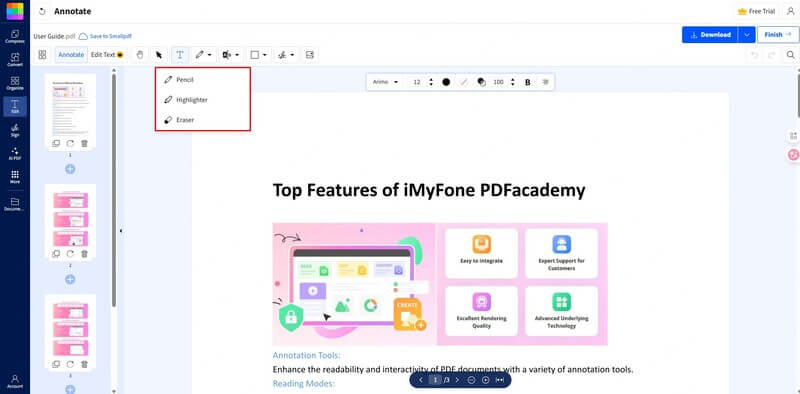Select the Text tool in toolbar
800x394 pixels.
pyautogui.click(x=180, y=55)
